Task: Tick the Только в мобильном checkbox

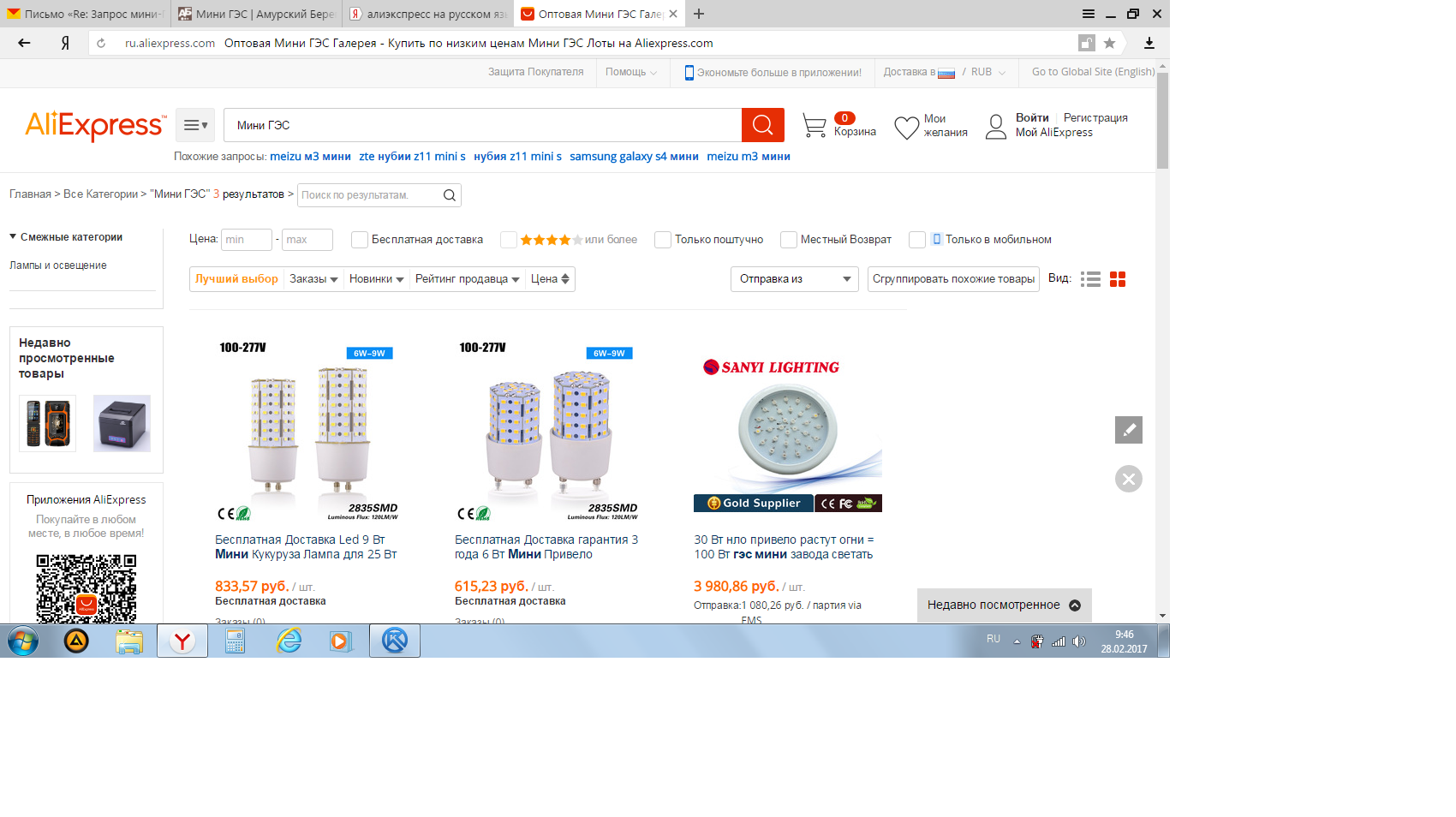Action: [917, 240]
